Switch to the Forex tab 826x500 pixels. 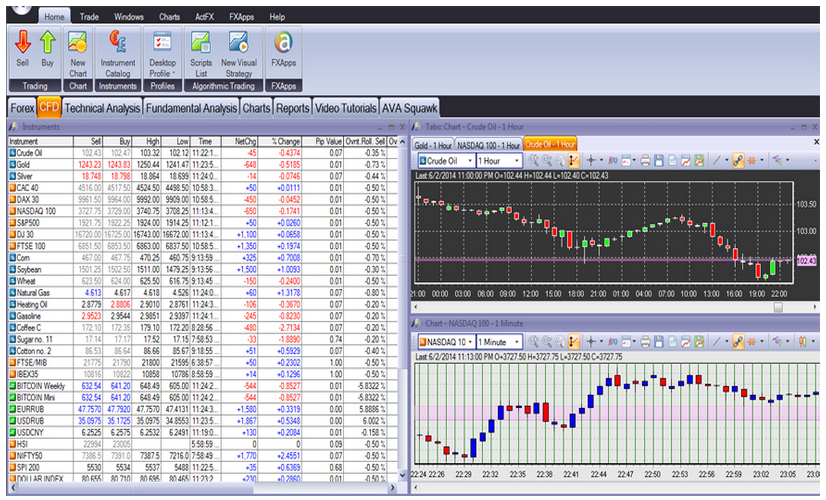(22, 108)
